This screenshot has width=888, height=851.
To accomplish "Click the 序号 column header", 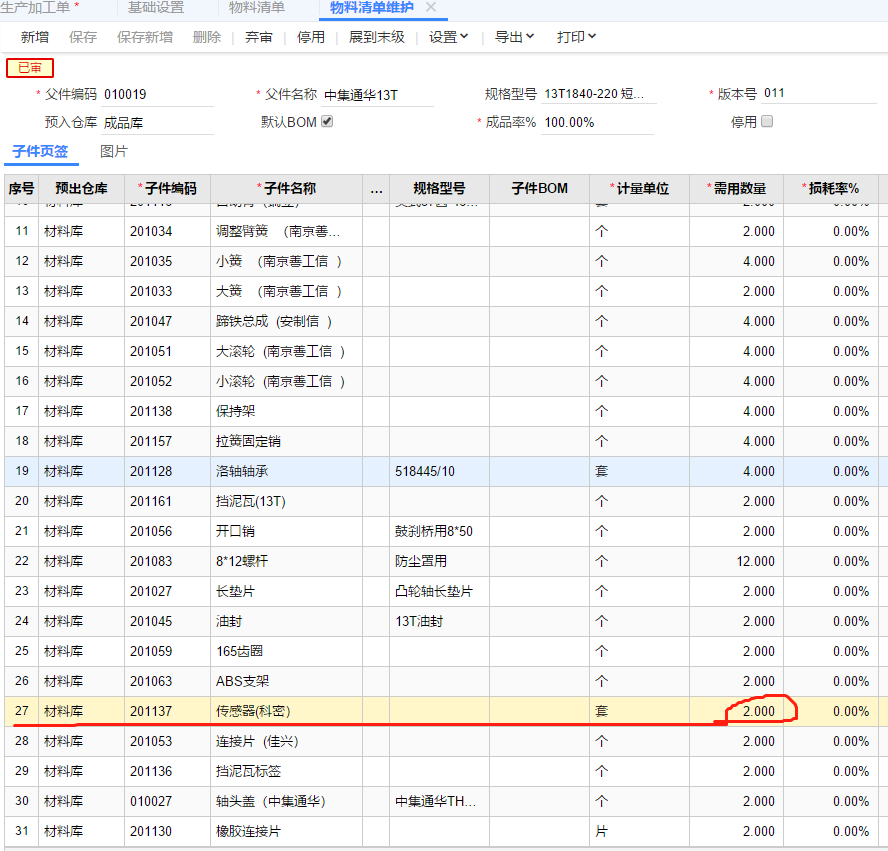I will [22, 189].
